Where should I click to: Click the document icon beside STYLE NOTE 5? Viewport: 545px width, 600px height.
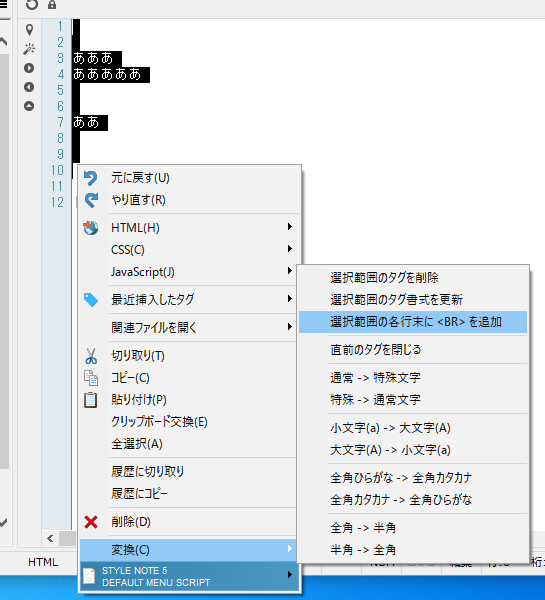pos(89,576)
